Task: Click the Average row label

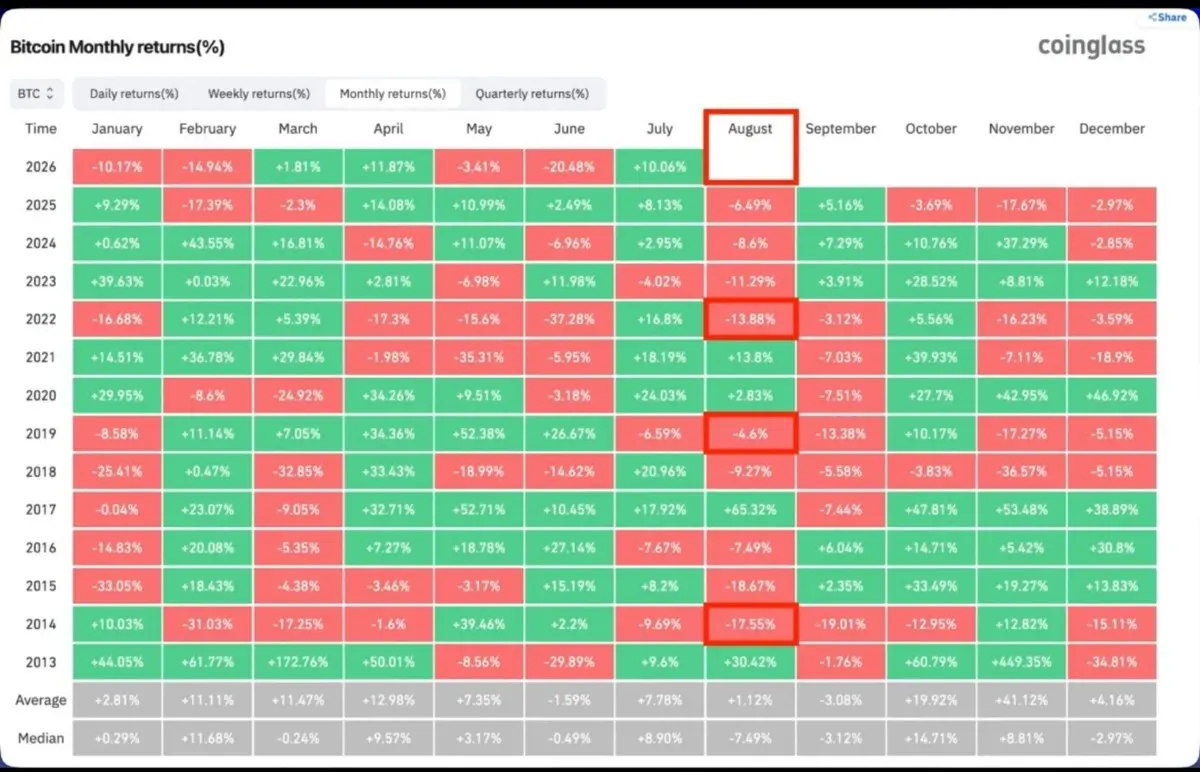Action: (41, 700)
